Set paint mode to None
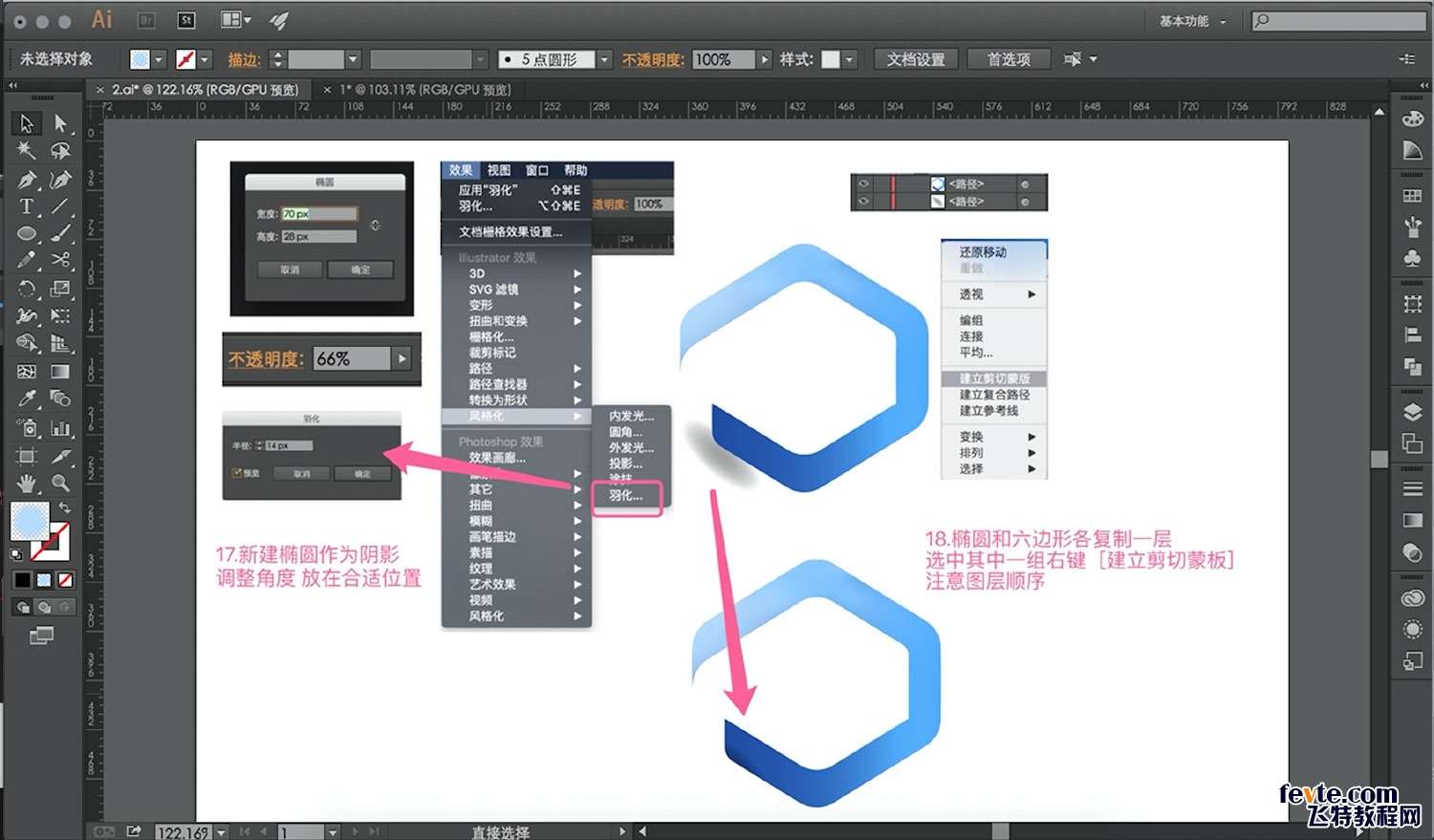Image resolution: width=1434 pixels, height=840 pixels. [66, 580]
